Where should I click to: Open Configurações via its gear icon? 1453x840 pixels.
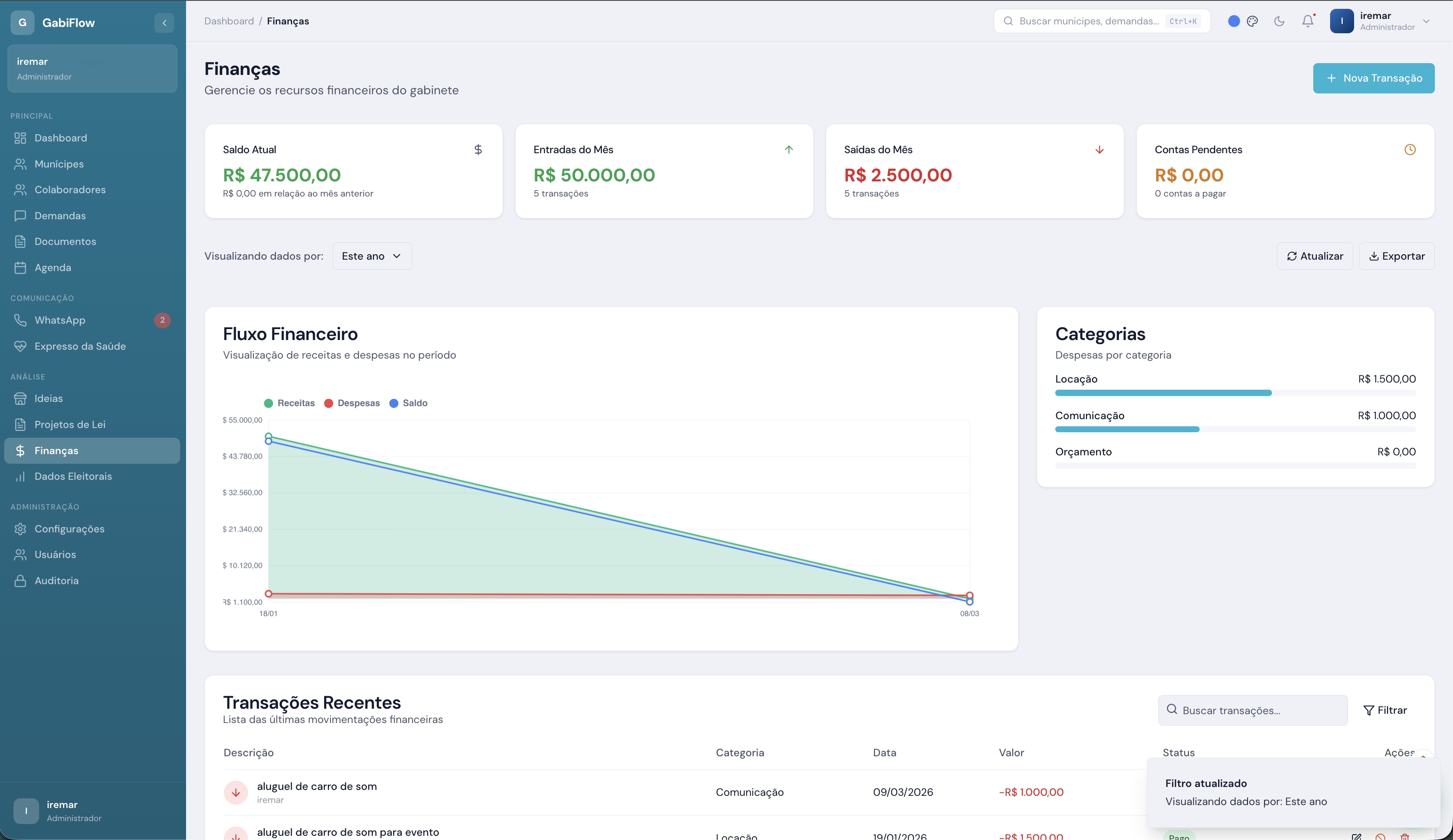pos(20,529)
